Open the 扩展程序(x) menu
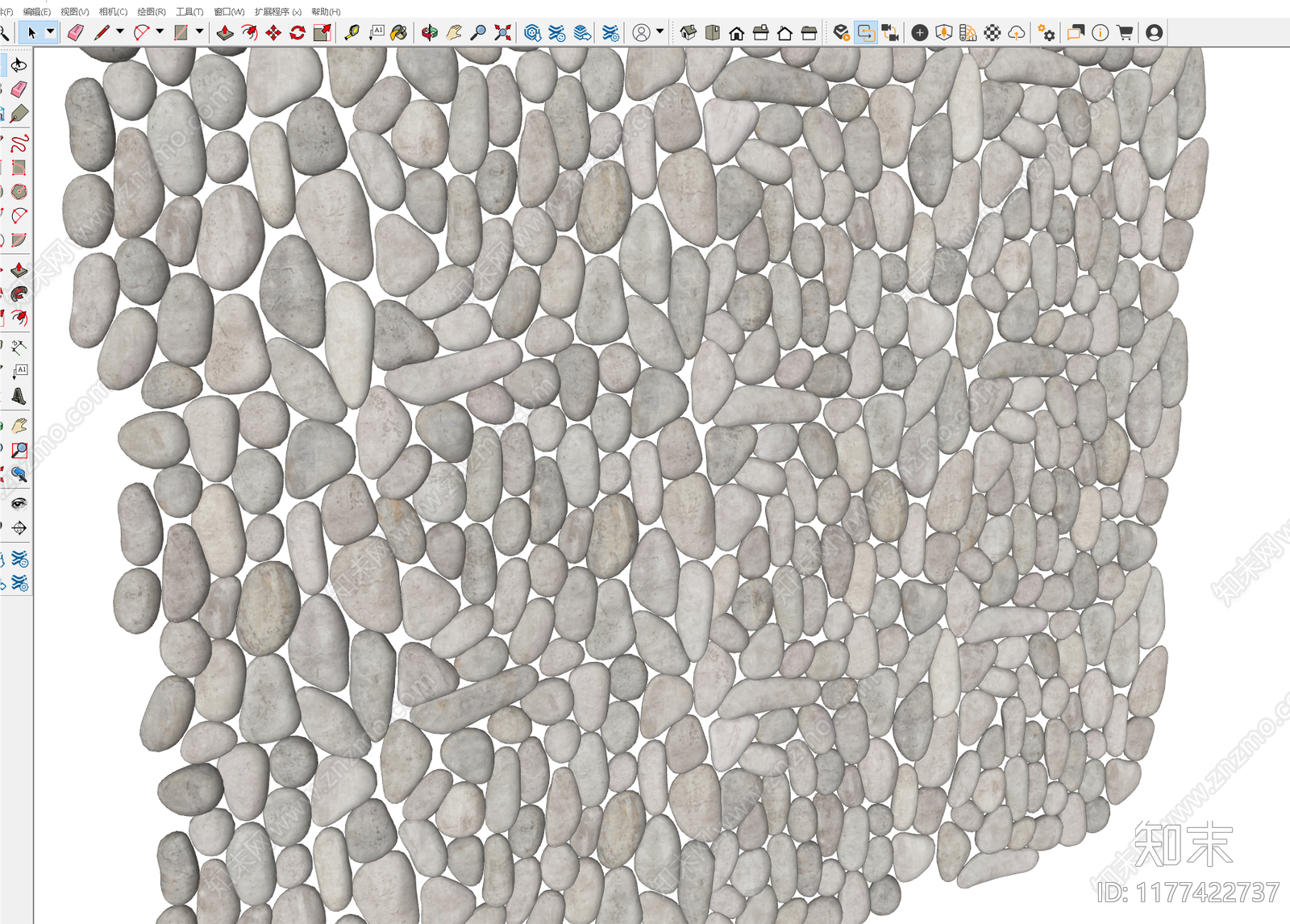Viewport: 1290px width, 924px height. click(x=277, y=12)
